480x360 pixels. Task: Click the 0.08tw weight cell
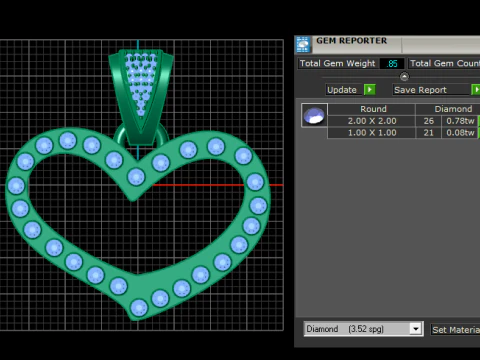click(x=460, y=133)
